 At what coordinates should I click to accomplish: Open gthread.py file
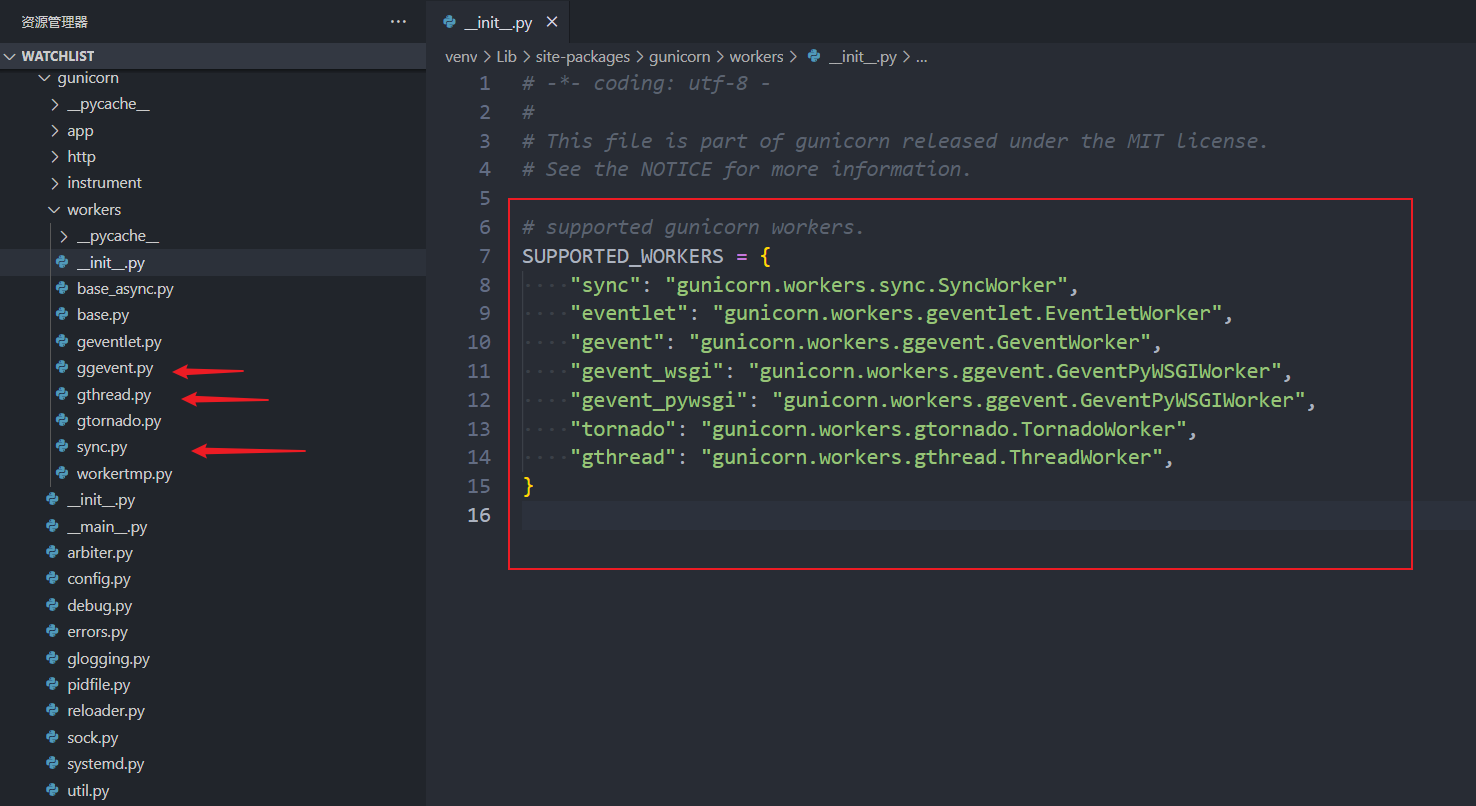tap(213, 395)
